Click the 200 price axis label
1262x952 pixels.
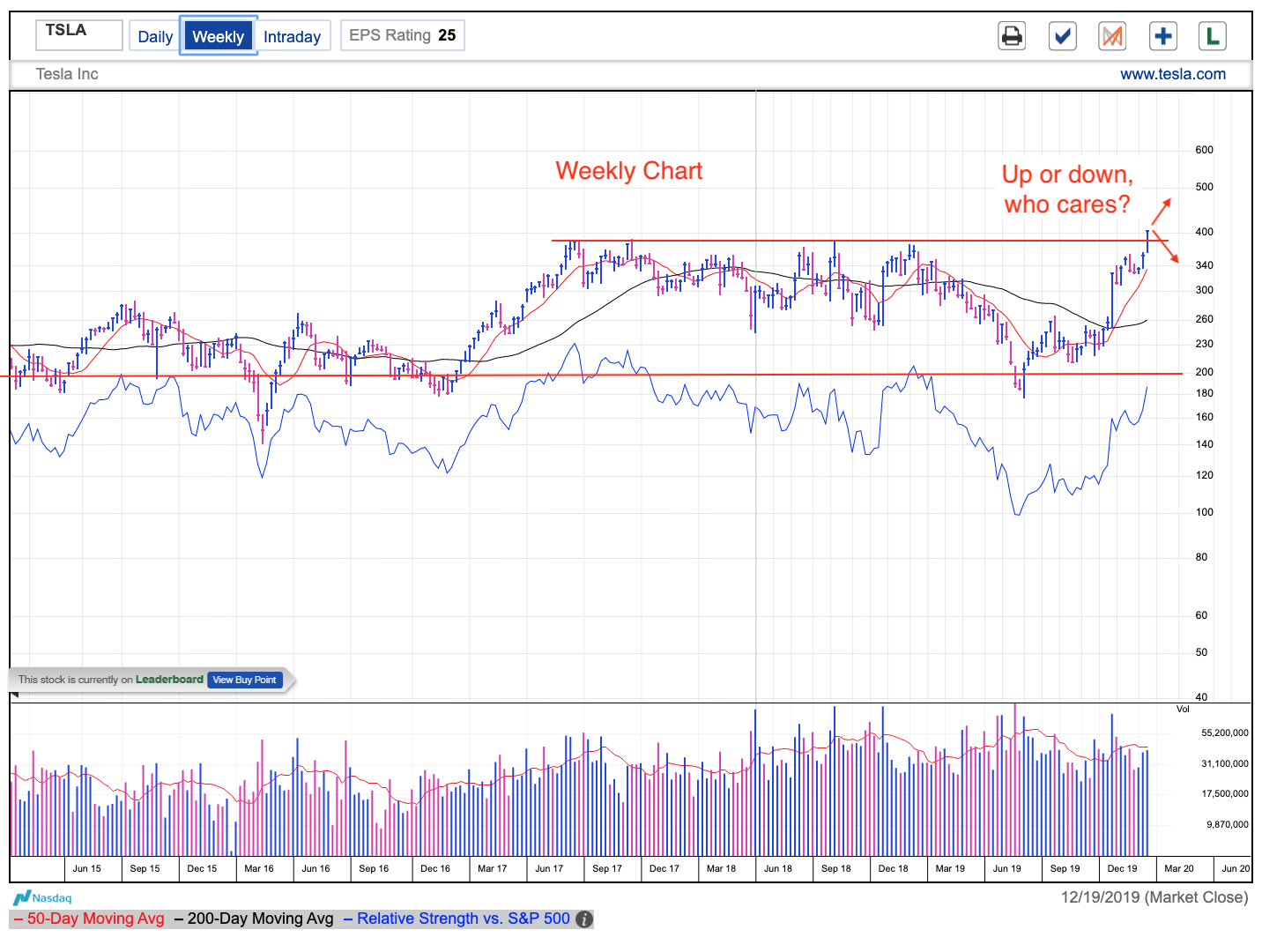(x=1204, y=372)
